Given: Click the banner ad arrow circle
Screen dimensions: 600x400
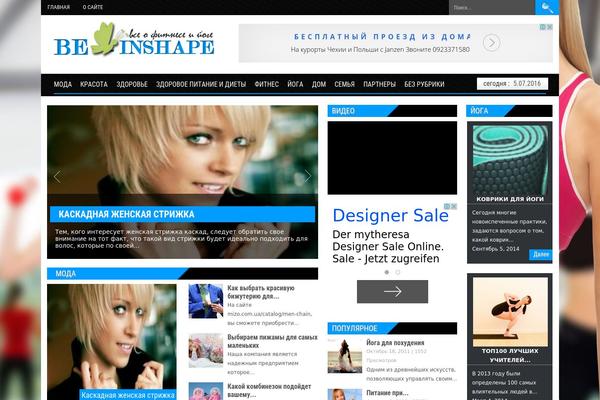Looking at the screenshot, I should (491, 42).
